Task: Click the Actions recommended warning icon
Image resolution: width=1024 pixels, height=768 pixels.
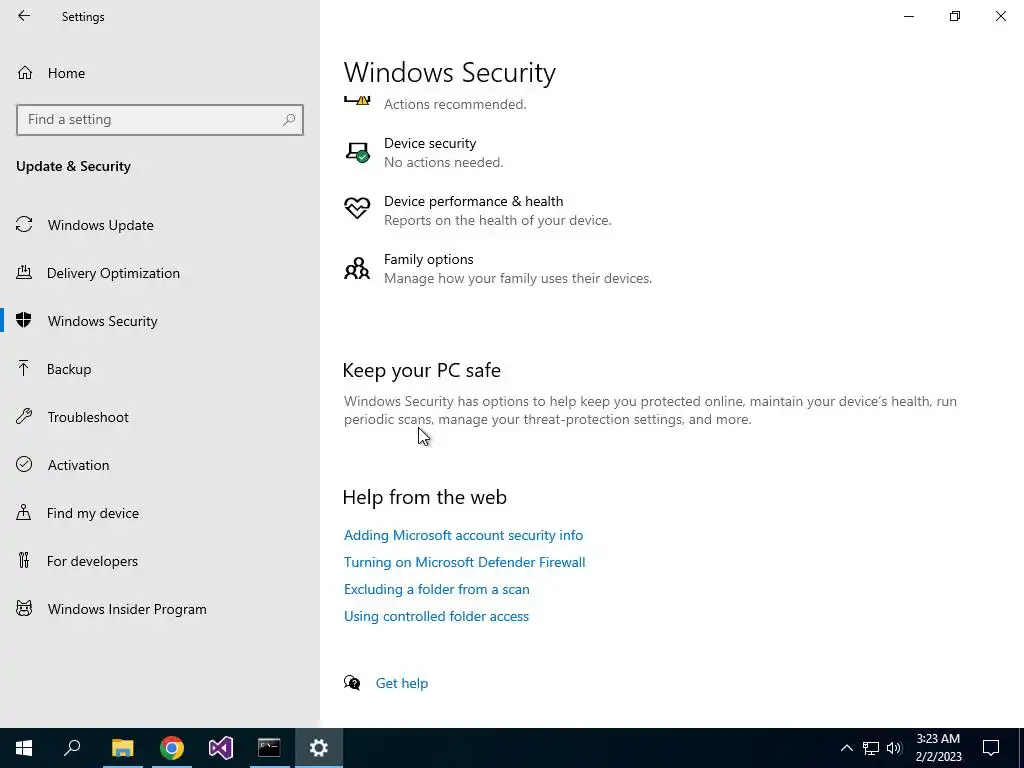Action: click(357, 101)
